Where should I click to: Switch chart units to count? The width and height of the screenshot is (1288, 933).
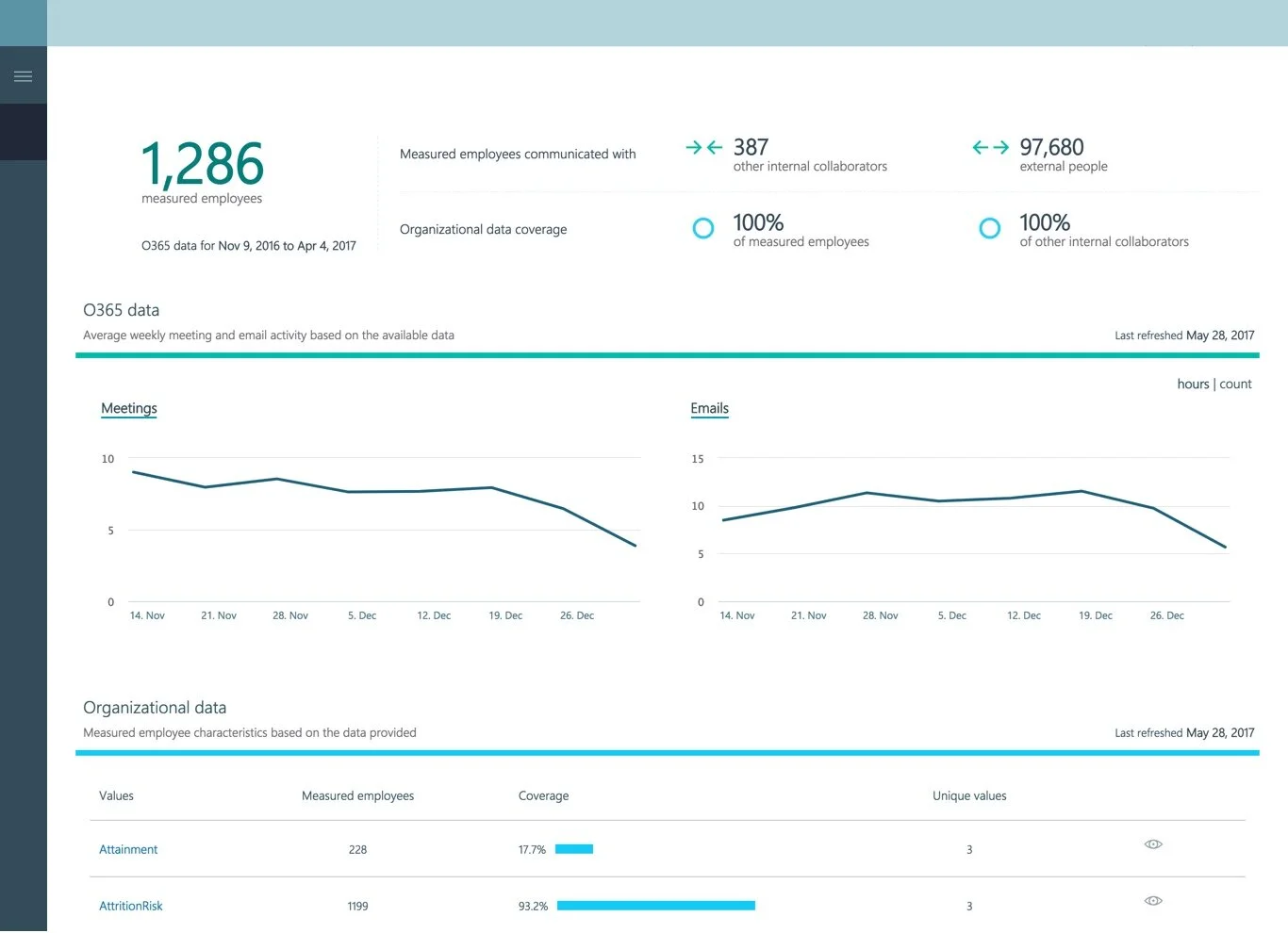pos(1236,384)
